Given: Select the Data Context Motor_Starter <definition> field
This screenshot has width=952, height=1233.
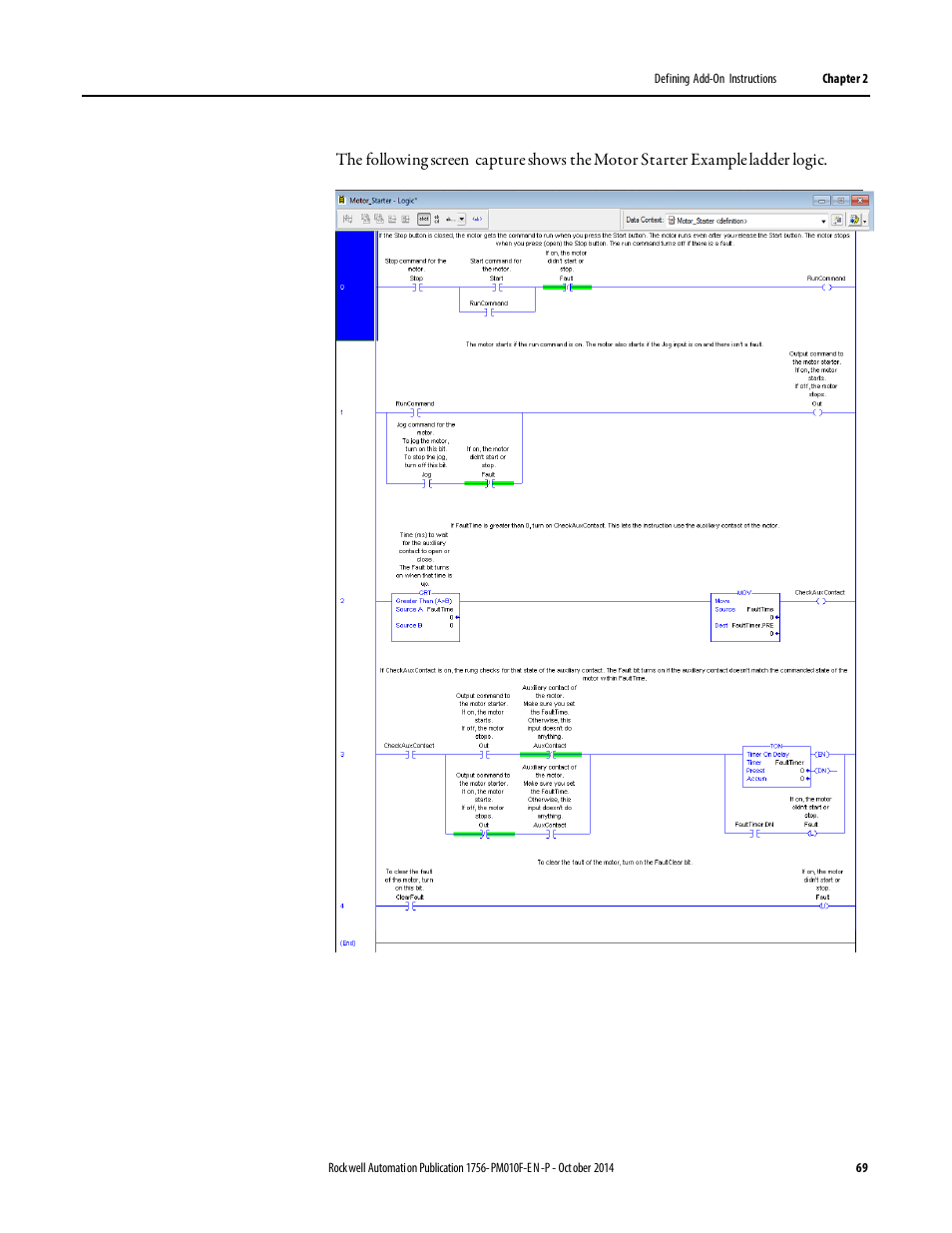Looking at the screenshot, I should pos(746,221).
